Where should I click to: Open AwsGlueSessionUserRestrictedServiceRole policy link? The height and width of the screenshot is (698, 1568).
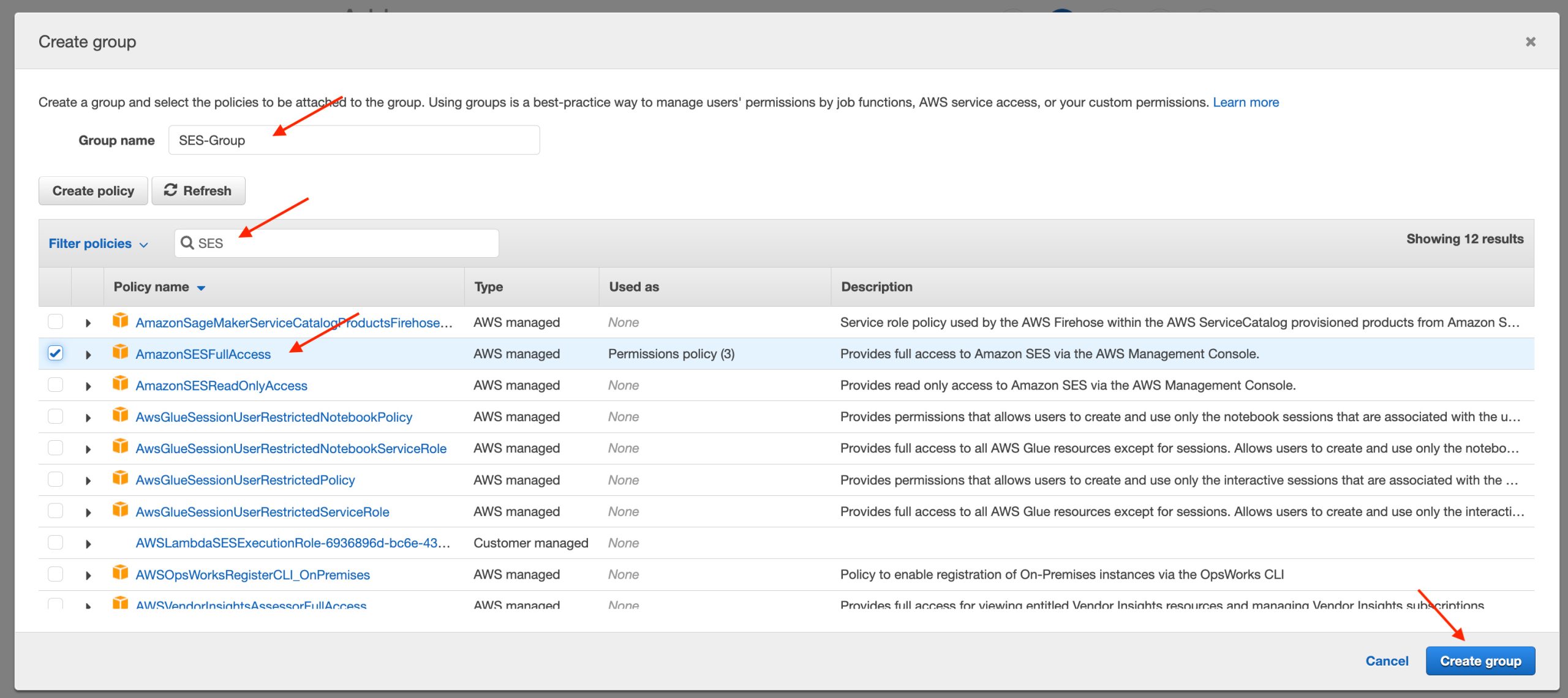click(262, 512)
